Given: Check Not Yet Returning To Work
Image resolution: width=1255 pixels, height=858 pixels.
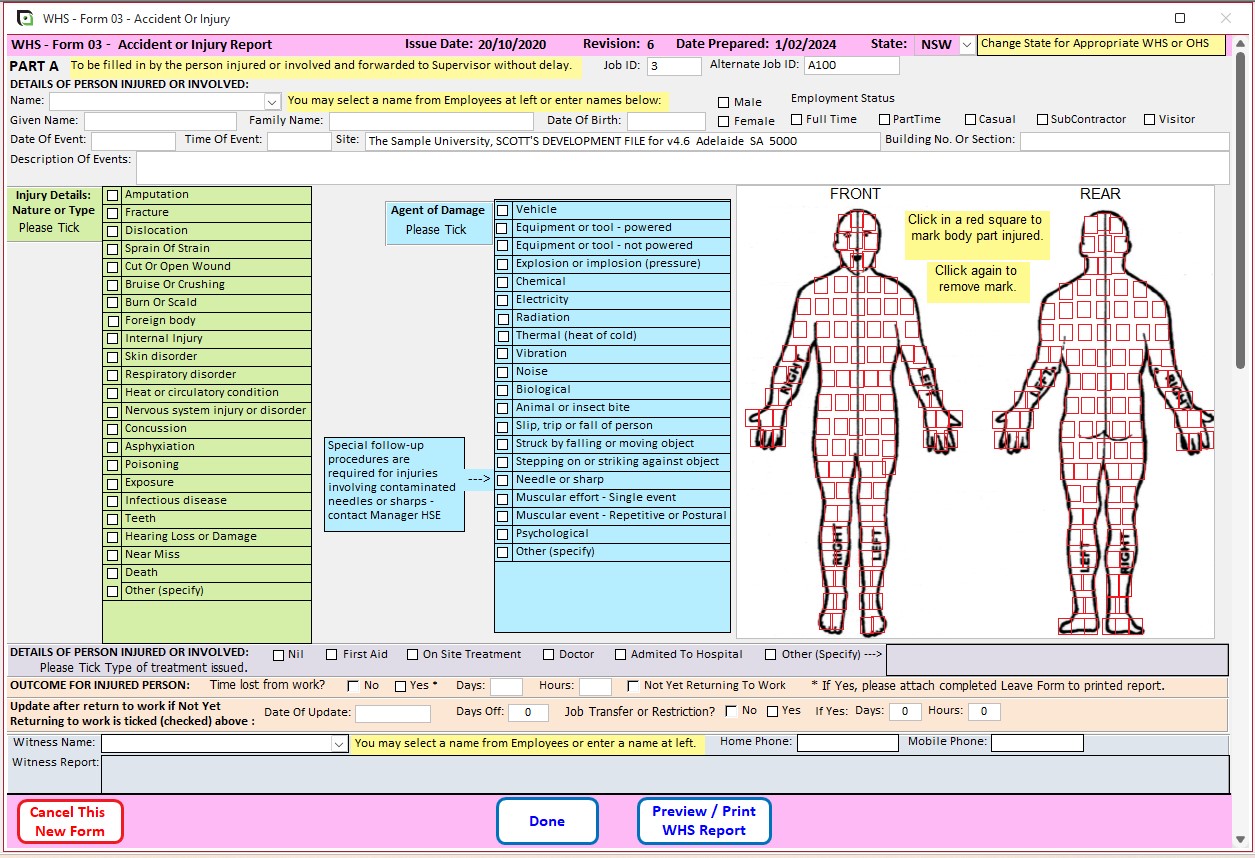Looking at the screenshot, I should tap(632, 687).
